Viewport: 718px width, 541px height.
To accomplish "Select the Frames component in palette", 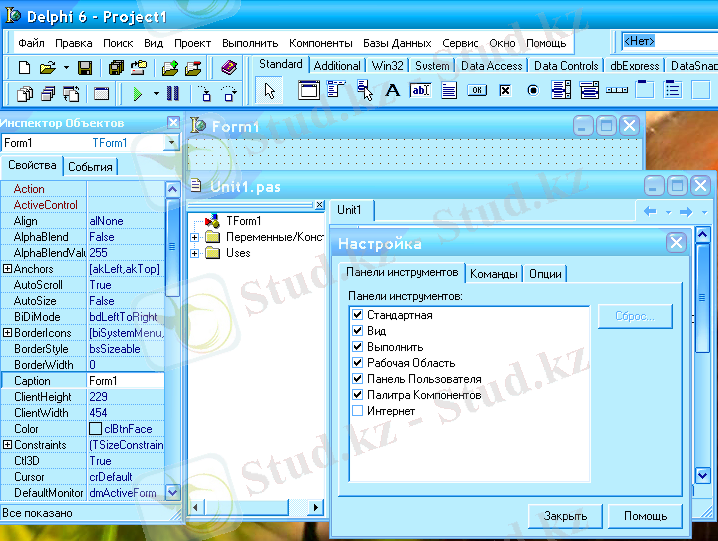I will [309, 90].
